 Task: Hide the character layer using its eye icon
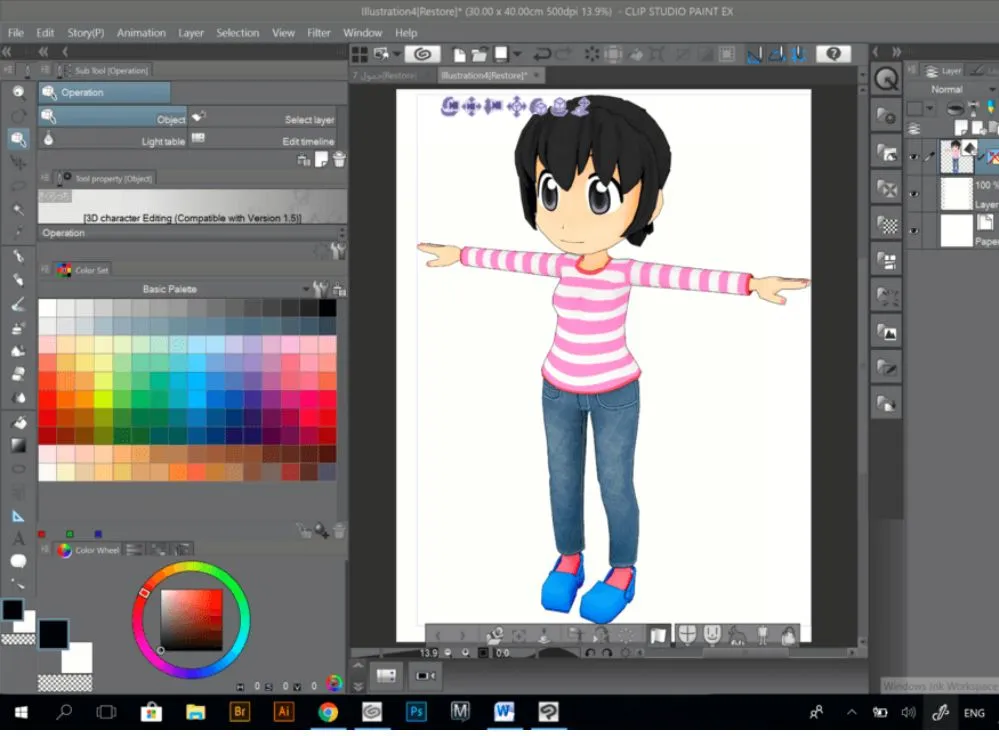tap(914, 156)
